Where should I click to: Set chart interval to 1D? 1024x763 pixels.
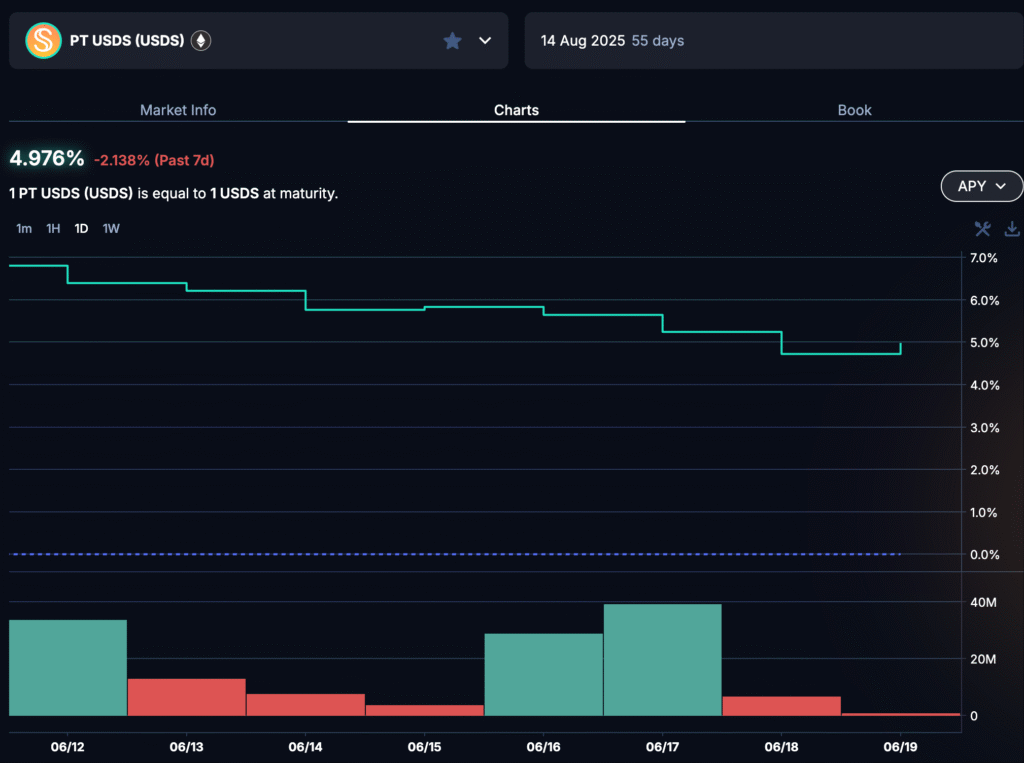pyautogui.click(x=81, y=229)
